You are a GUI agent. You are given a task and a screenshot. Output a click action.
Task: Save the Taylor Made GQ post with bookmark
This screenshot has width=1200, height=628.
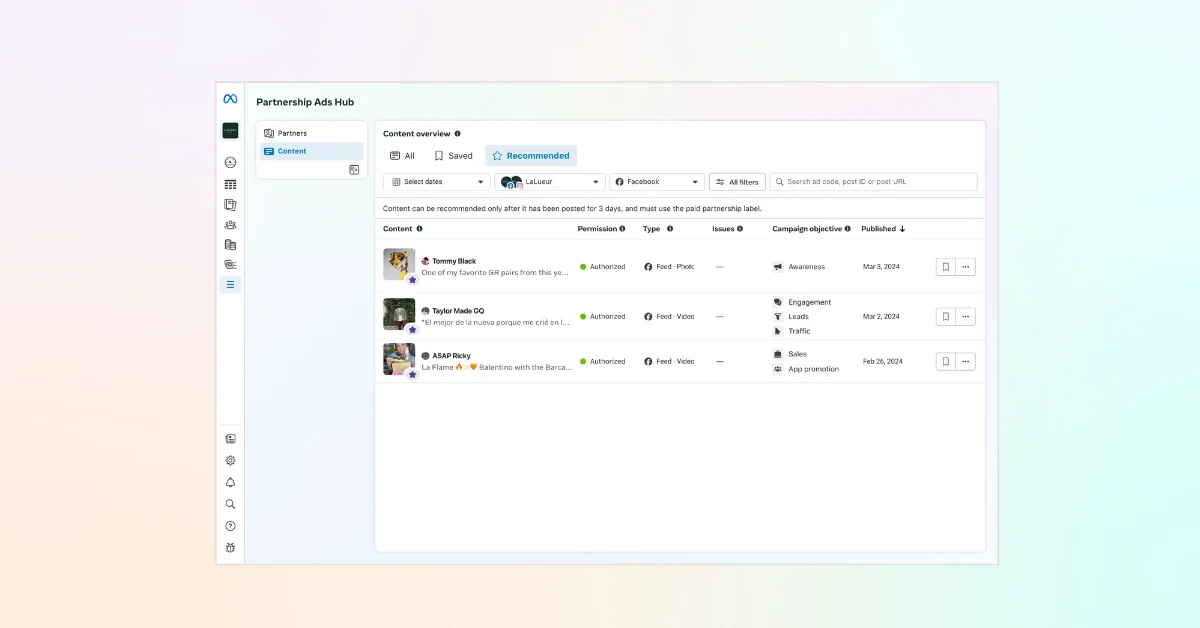coord(946,317)
